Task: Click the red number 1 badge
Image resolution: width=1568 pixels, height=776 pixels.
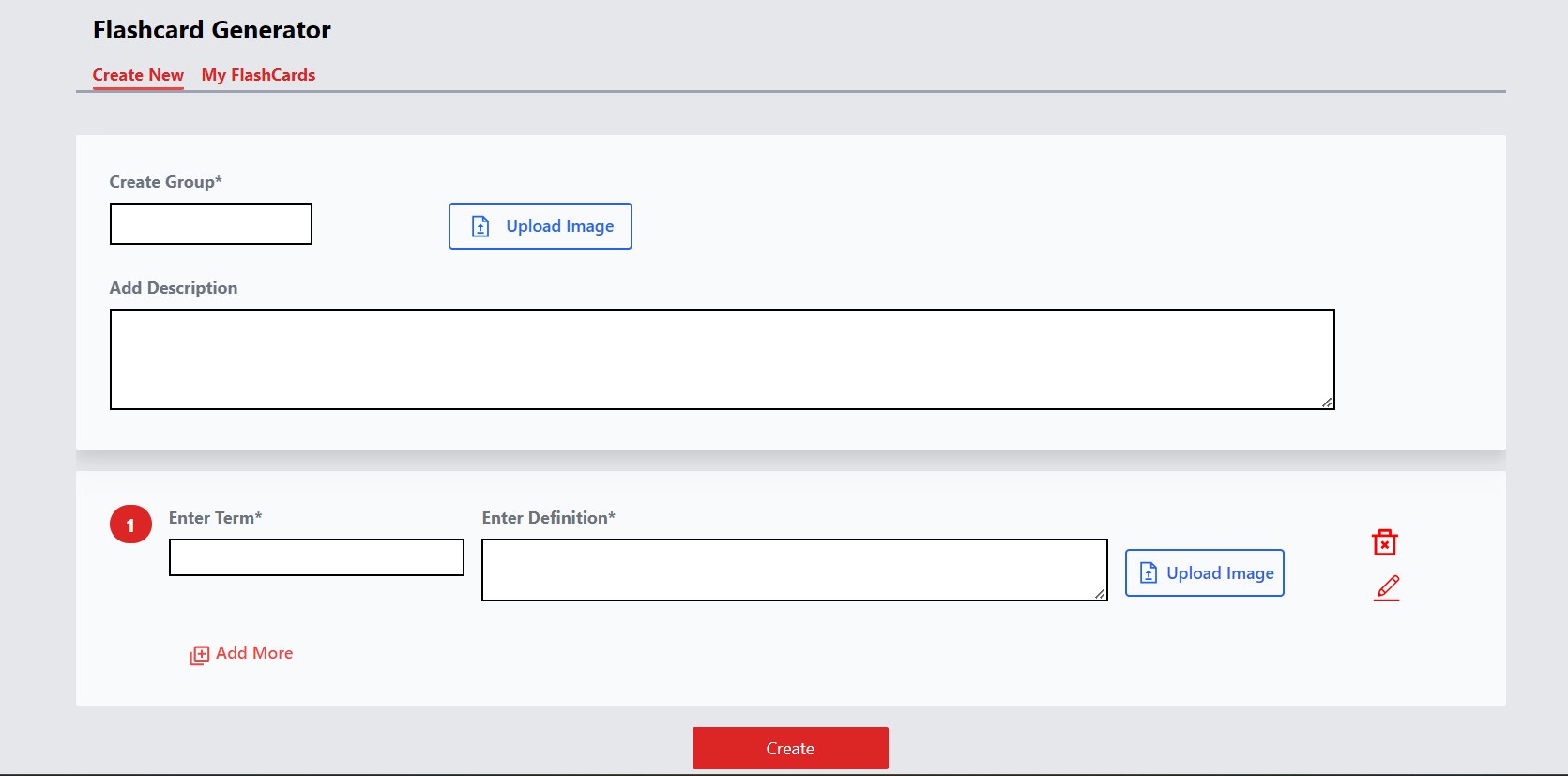Action: pos(130,525)
